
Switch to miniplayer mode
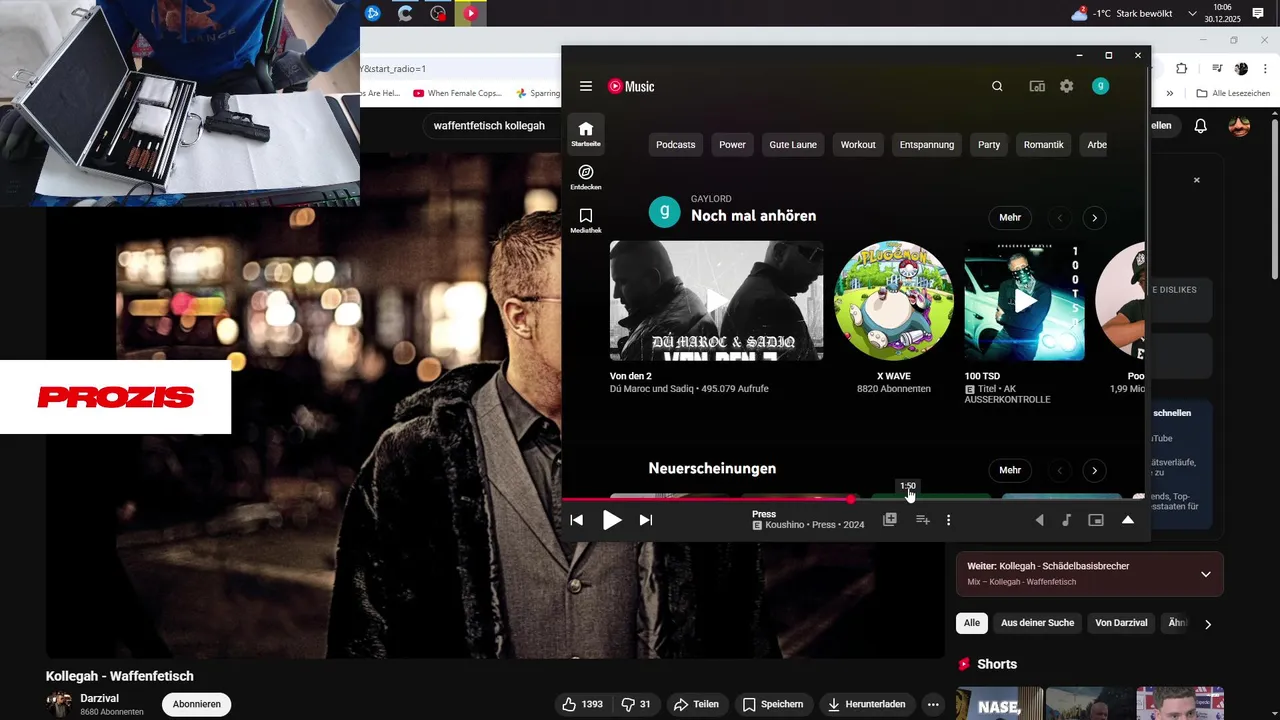coord(1096,520)
